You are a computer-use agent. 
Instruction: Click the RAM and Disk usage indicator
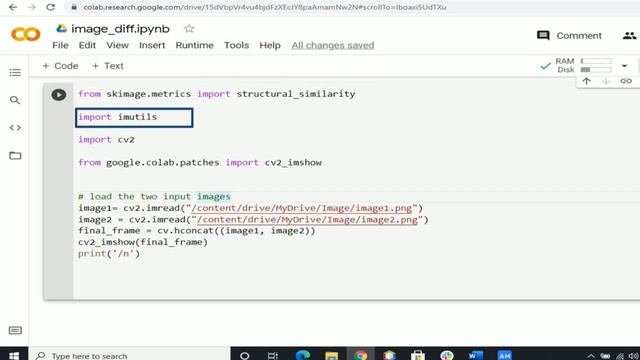coord(584,65)
